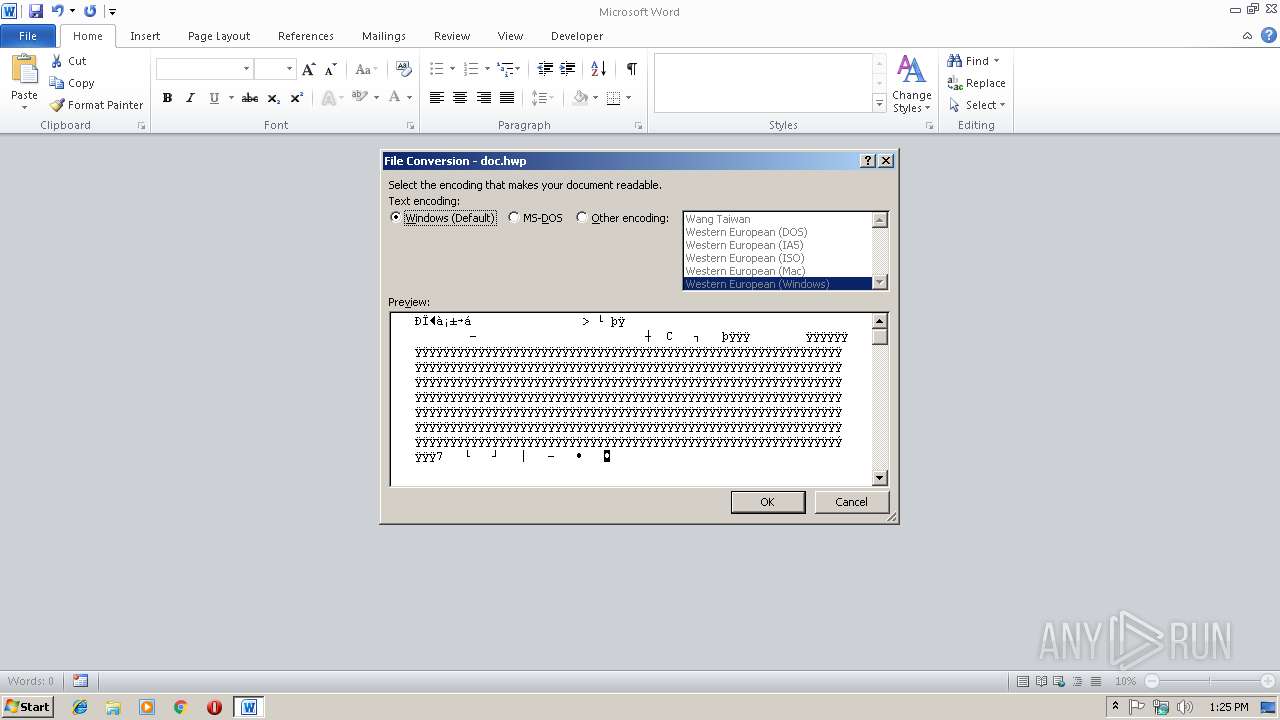1280x720 pixels.
Task: Align text right
Action: pyautogui.click(x=484, y=98)
